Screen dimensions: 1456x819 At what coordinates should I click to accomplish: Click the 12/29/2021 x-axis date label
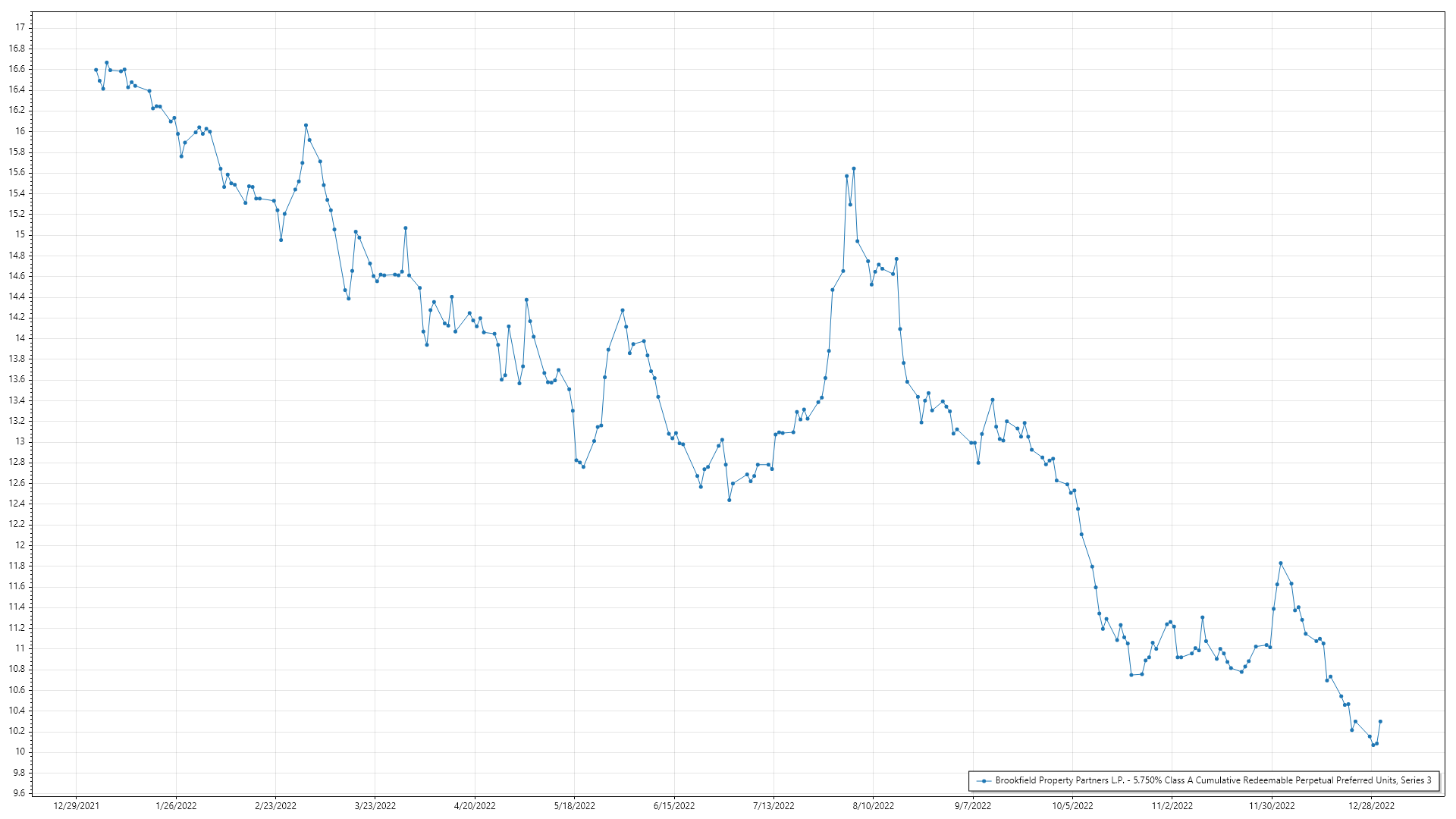click(x=77, y=805)
